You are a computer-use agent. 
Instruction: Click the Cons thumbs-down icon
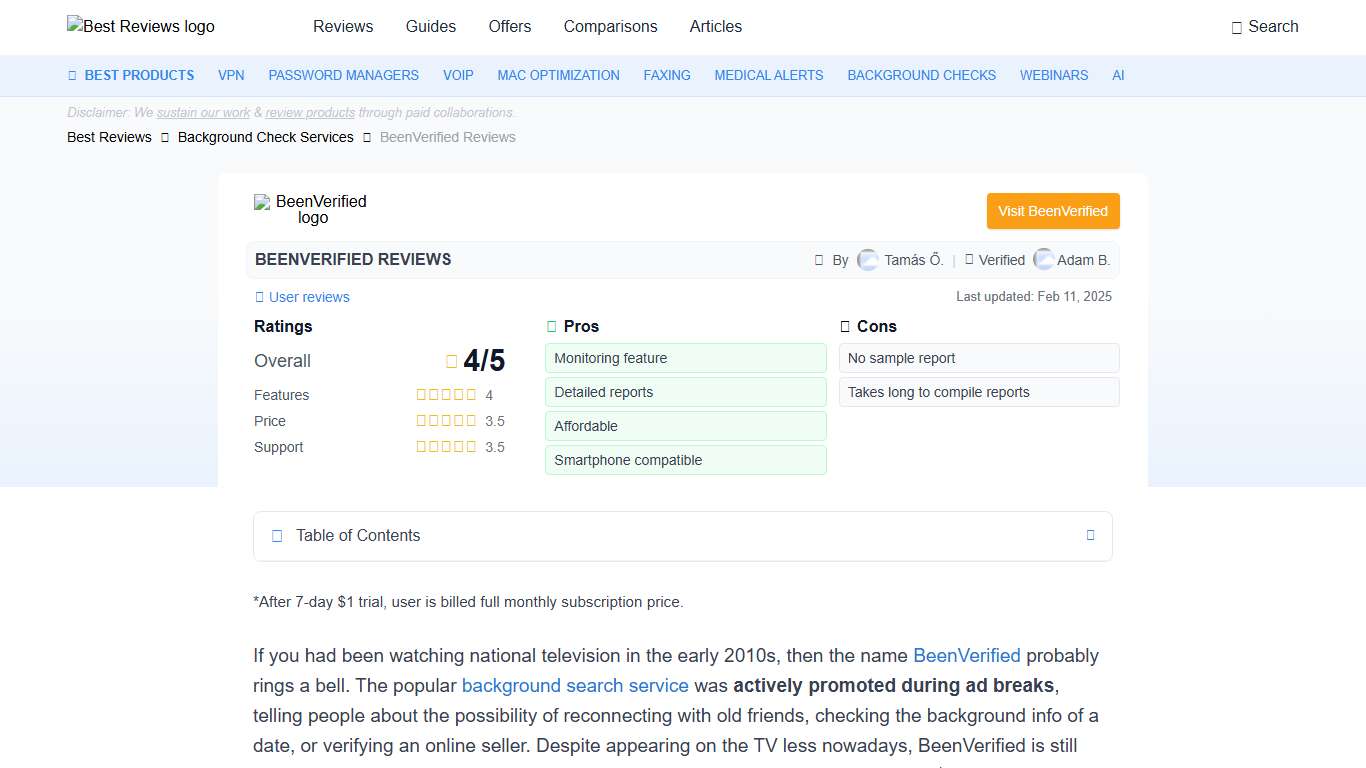[x=843, y=325]
